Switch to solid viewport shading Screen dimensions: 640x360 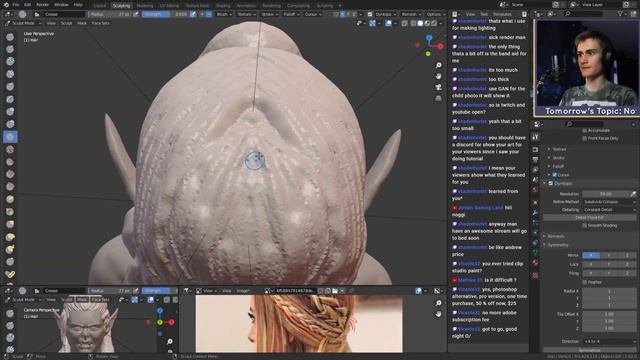click(420, 23)
